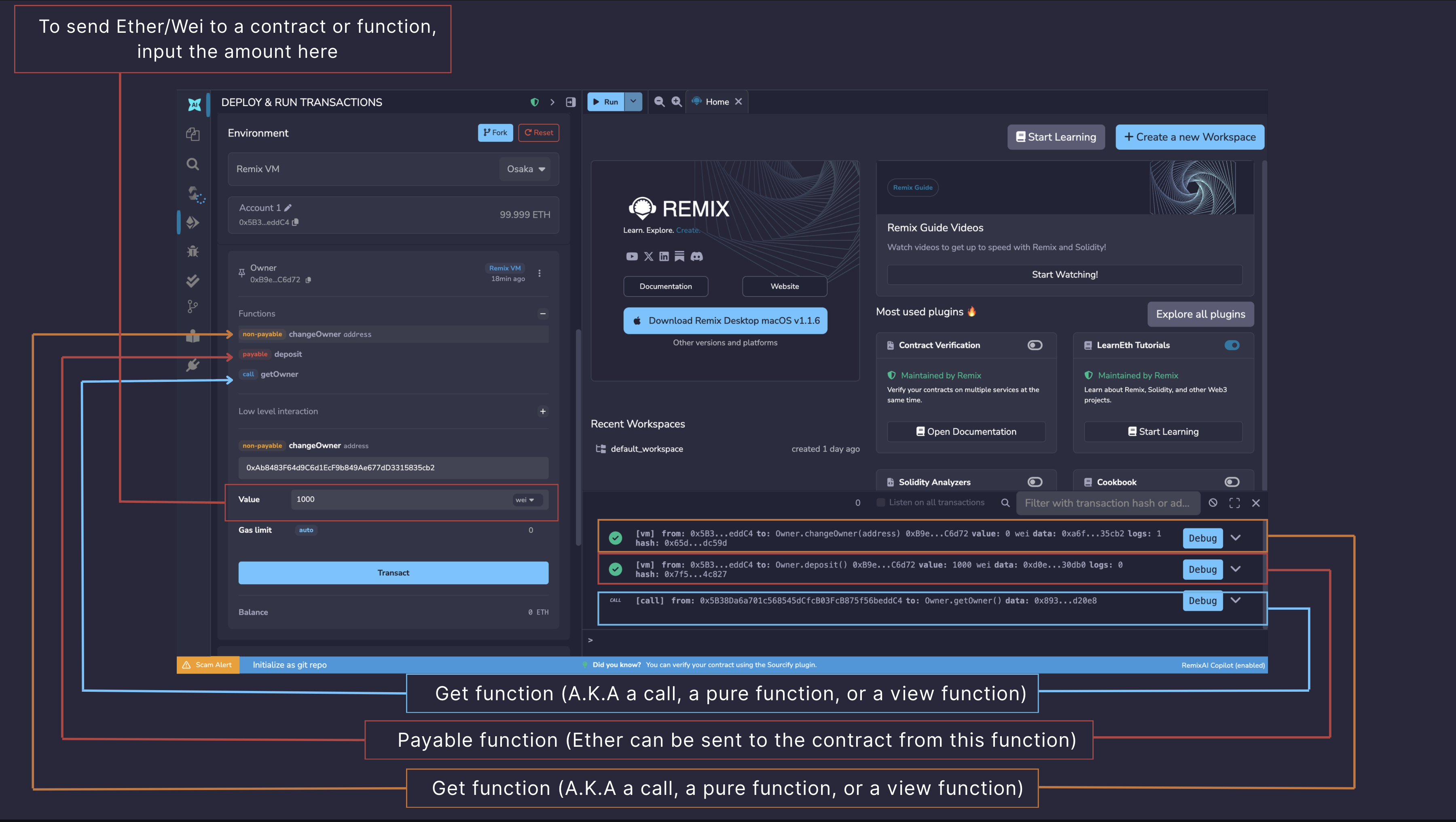
Task: Open the Plugin Manager plug icon
Action: [193, 365]
